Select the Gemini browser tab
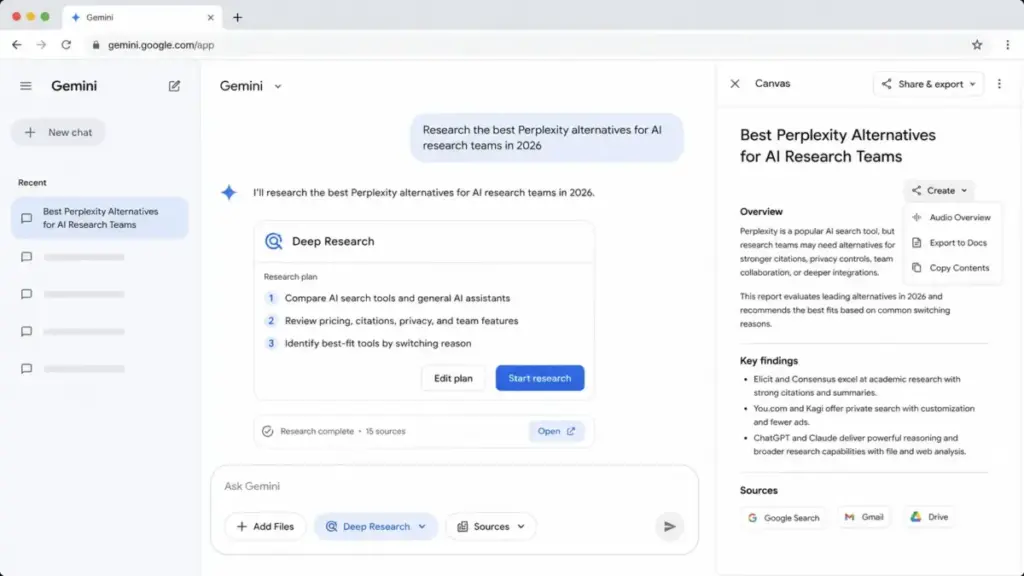 click(142, 18)
